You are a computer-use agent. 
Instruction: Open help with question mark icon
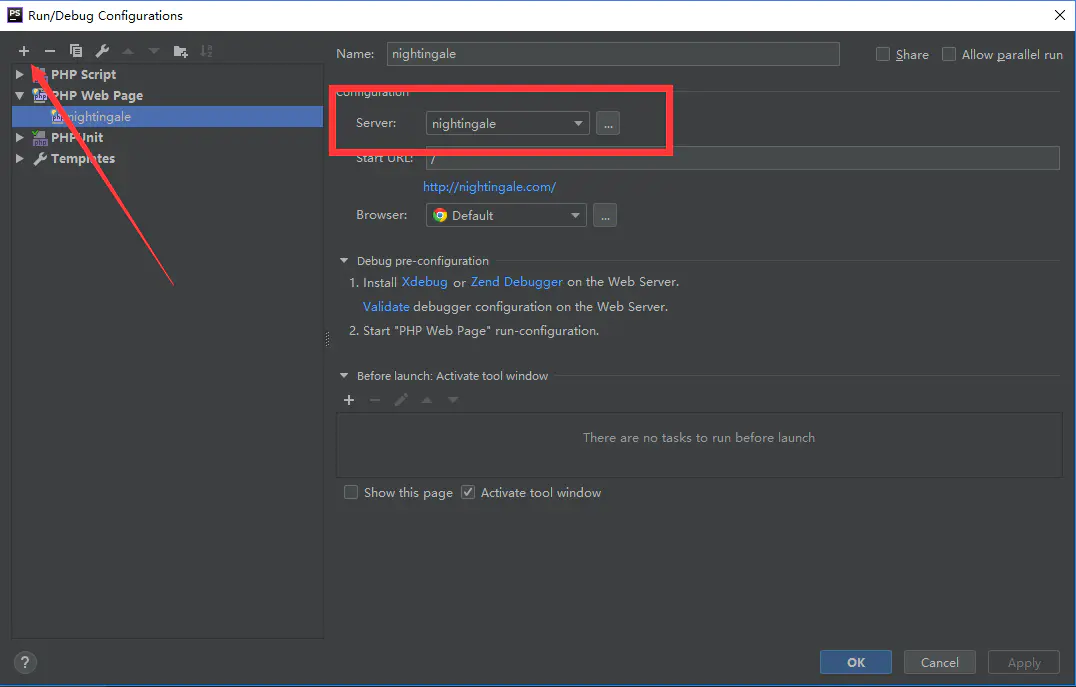click(25, 662)
